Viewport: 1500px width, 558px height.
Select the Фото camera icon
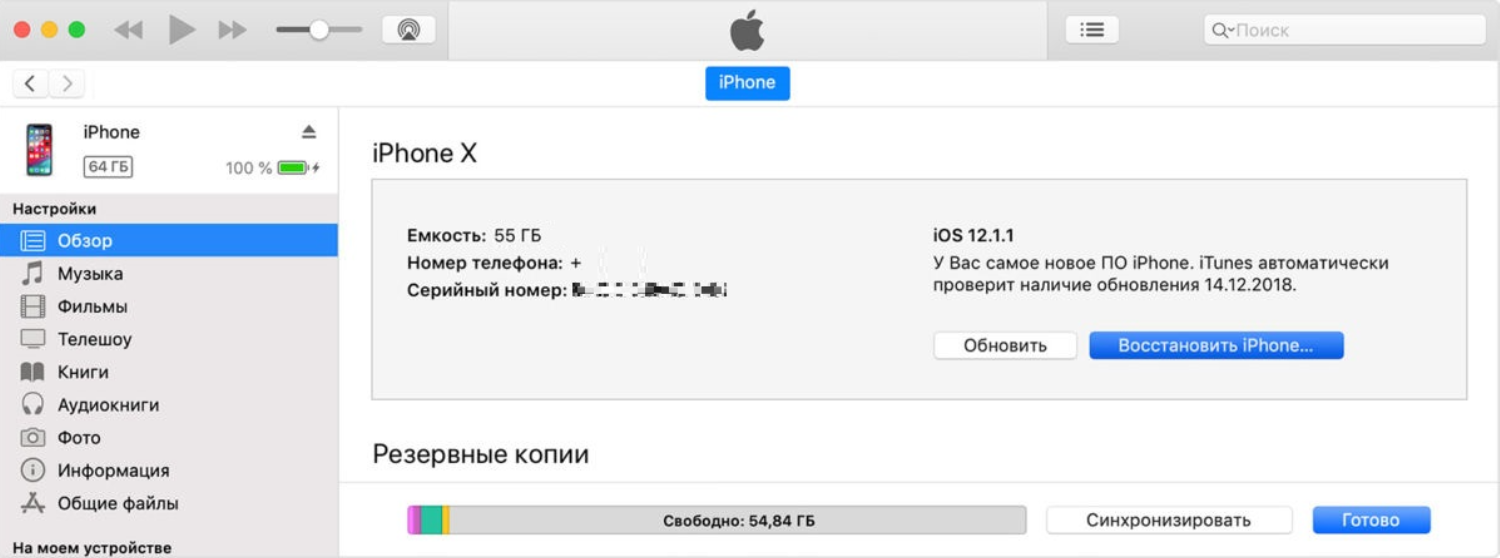(33, 437)
